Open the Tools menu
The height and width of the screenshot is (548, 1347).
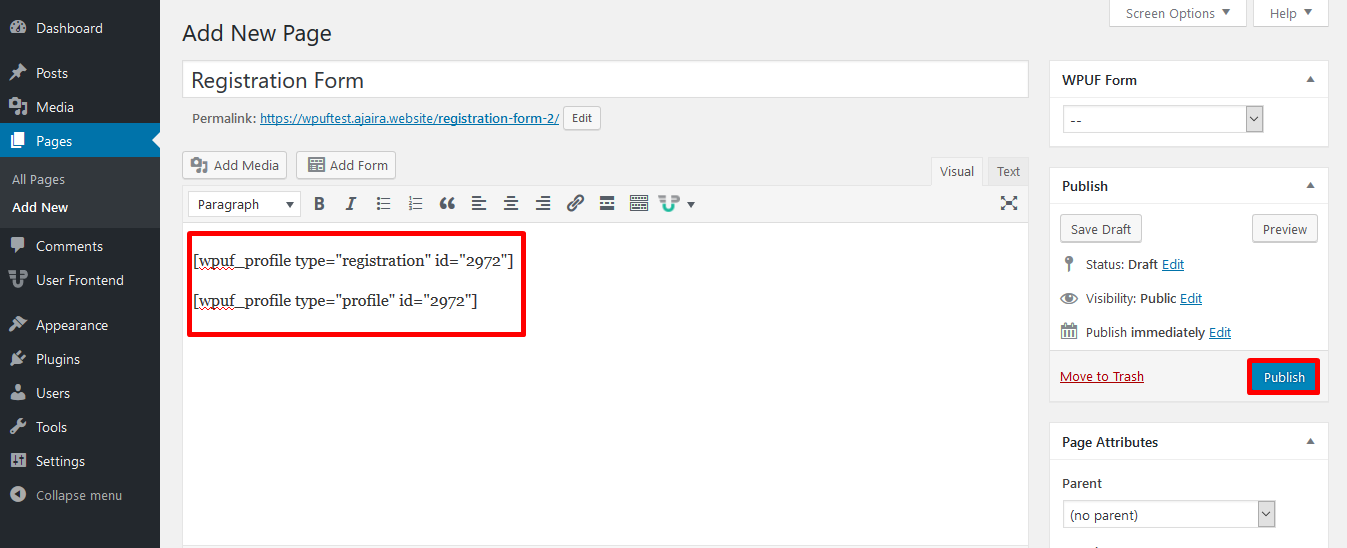[x=80, y=427]
